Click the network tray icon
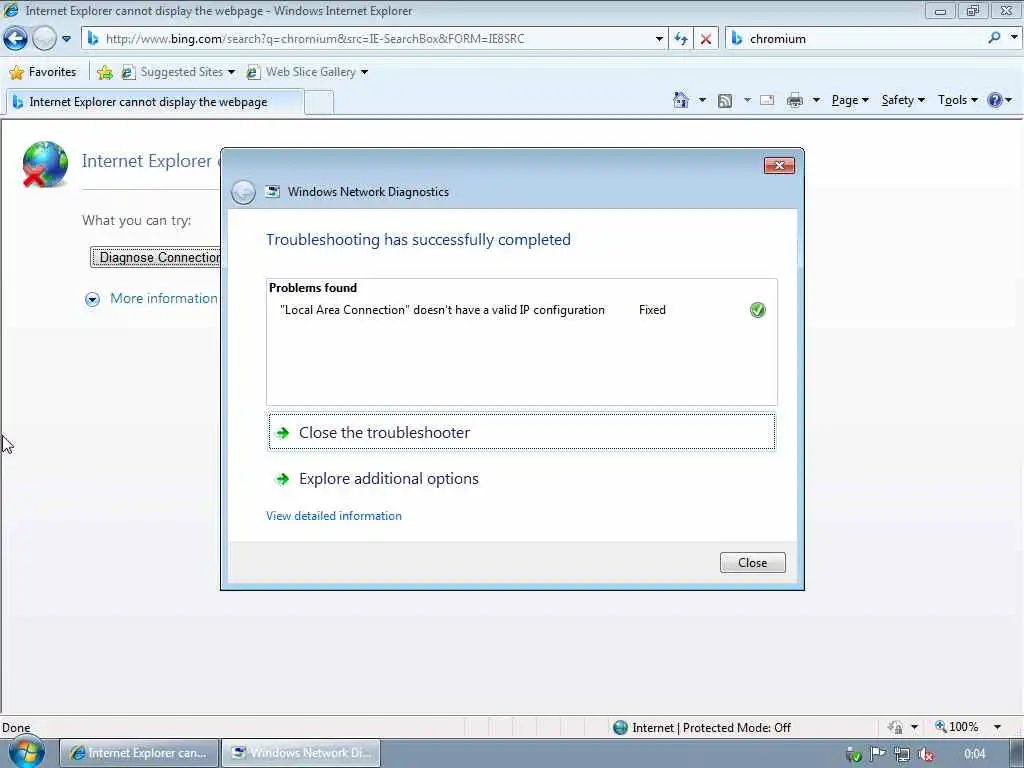The height and width of the screenshot is (768, 1024). (901, 754)
